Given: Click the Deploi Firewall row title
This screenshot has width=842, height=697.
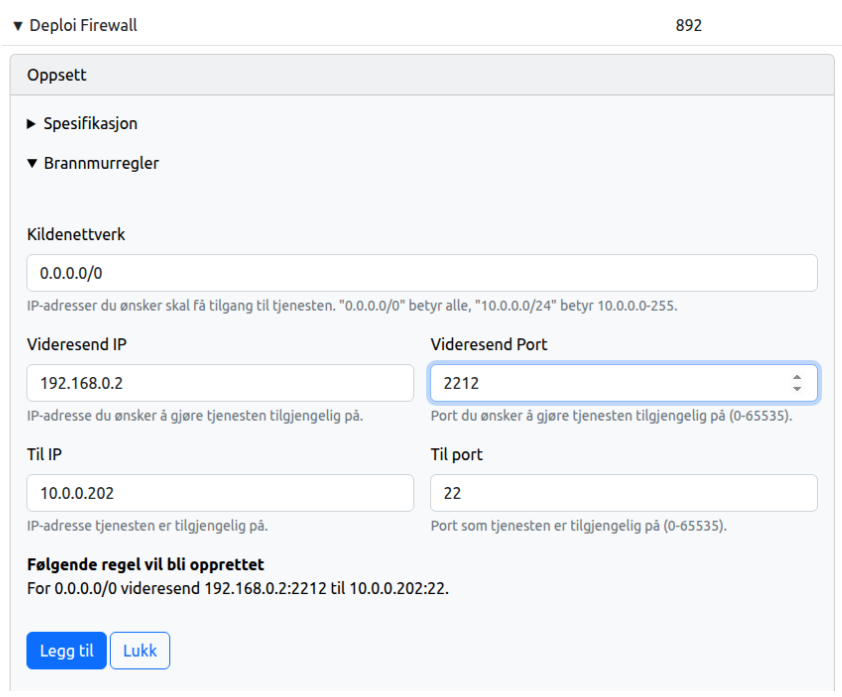Looking at the screenshot, I should tap(83, 25).
